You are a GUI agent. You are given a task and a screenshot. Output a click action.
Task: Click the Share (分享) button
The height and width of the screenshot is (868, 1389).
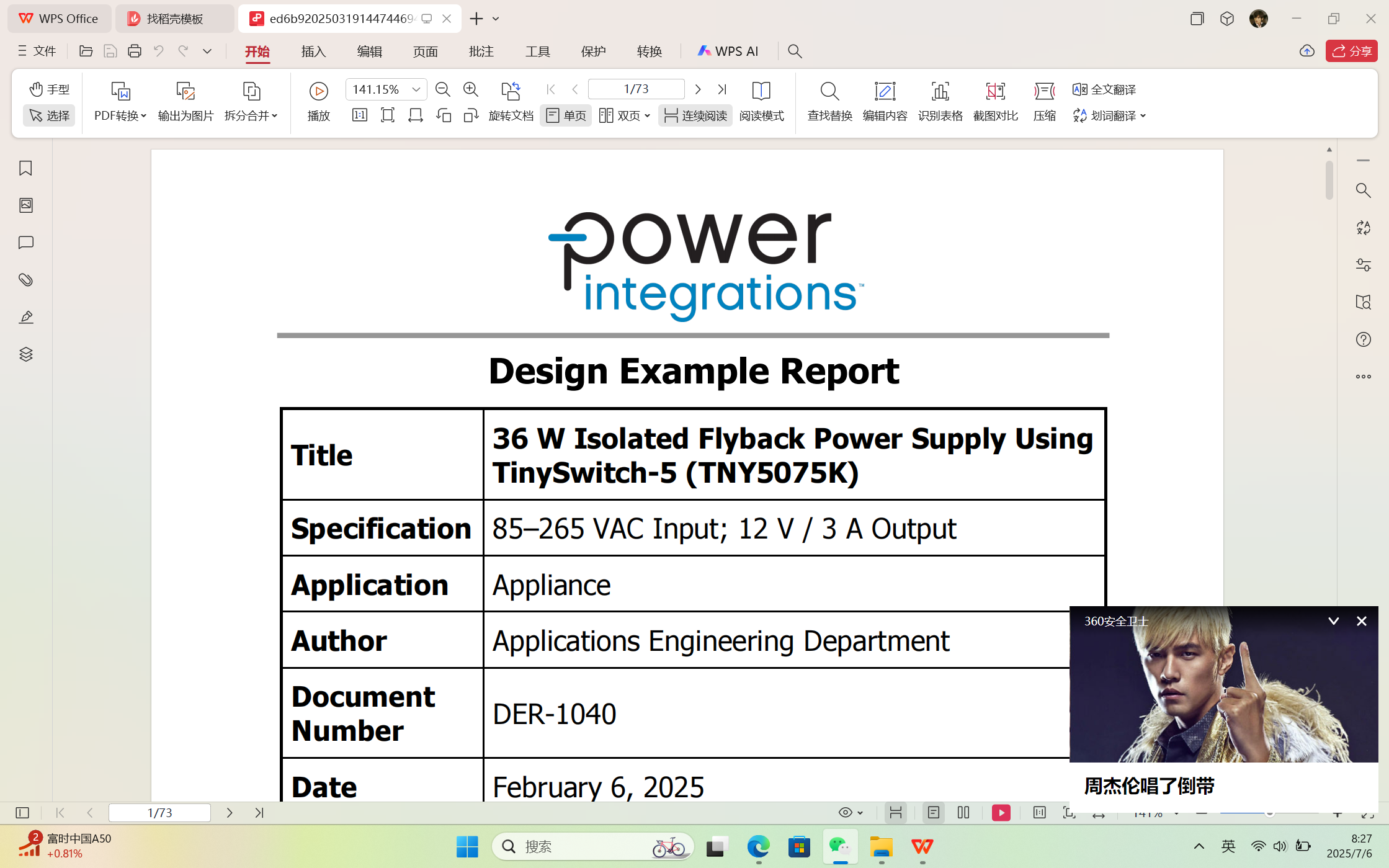point(1351,51)
